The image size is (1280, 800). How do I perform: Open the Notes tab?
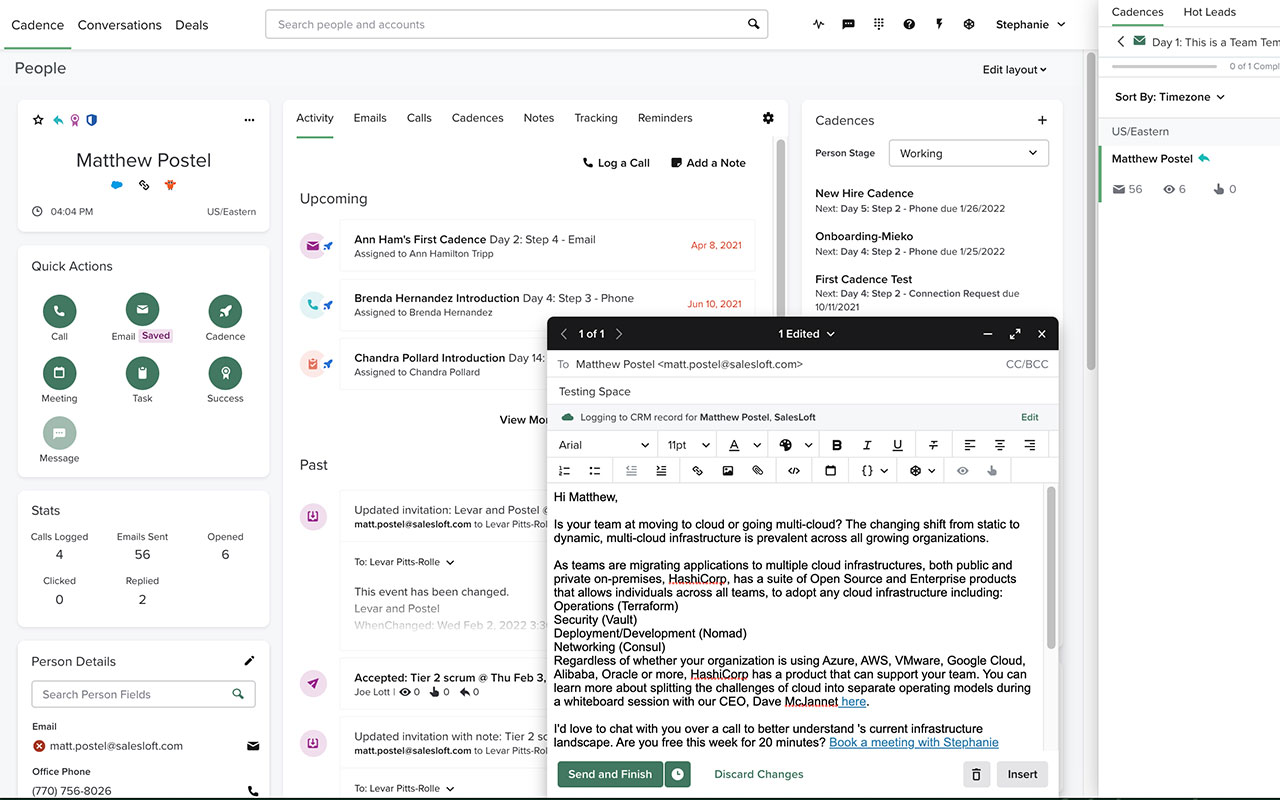(x=538, y=118)
